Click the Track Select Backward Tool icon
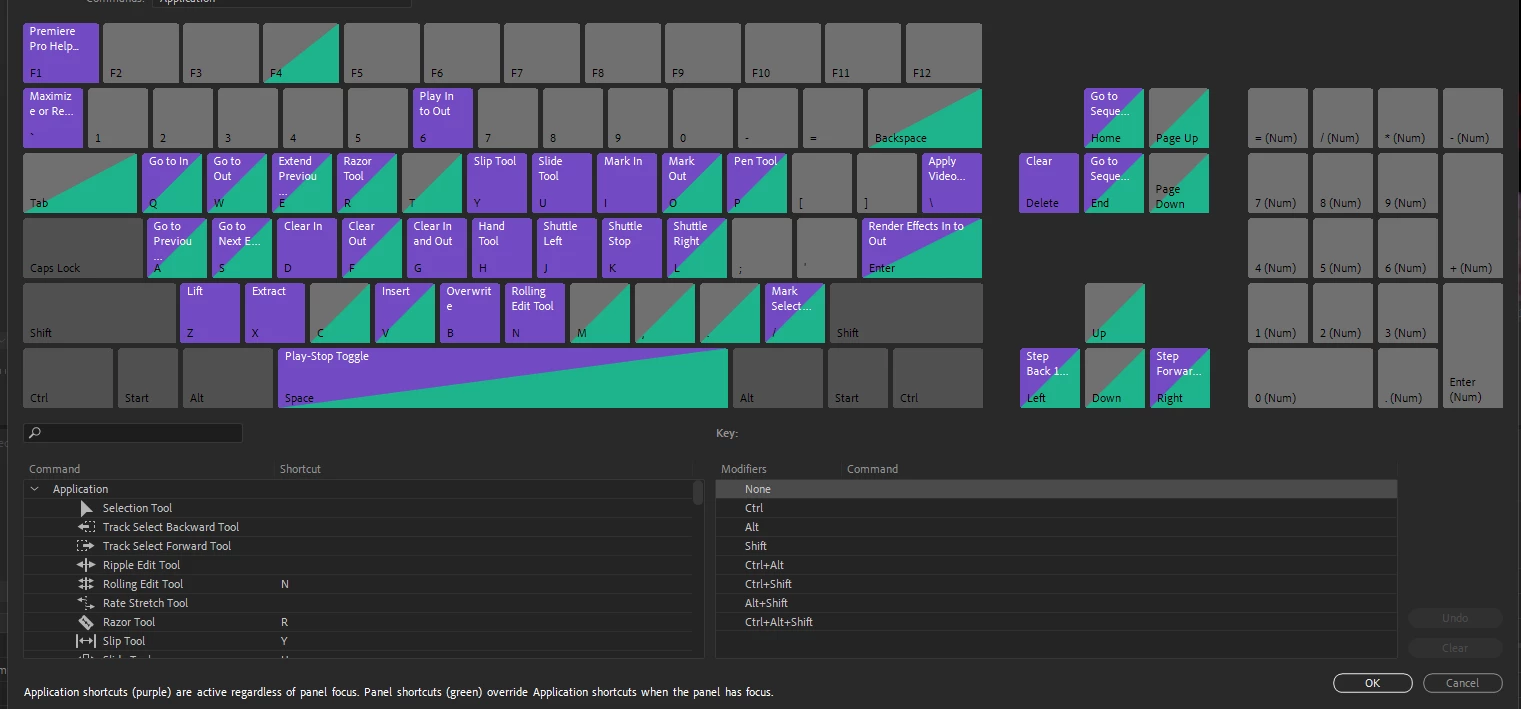This screenshot has width=1521, height=709. (x=86, y=527)
